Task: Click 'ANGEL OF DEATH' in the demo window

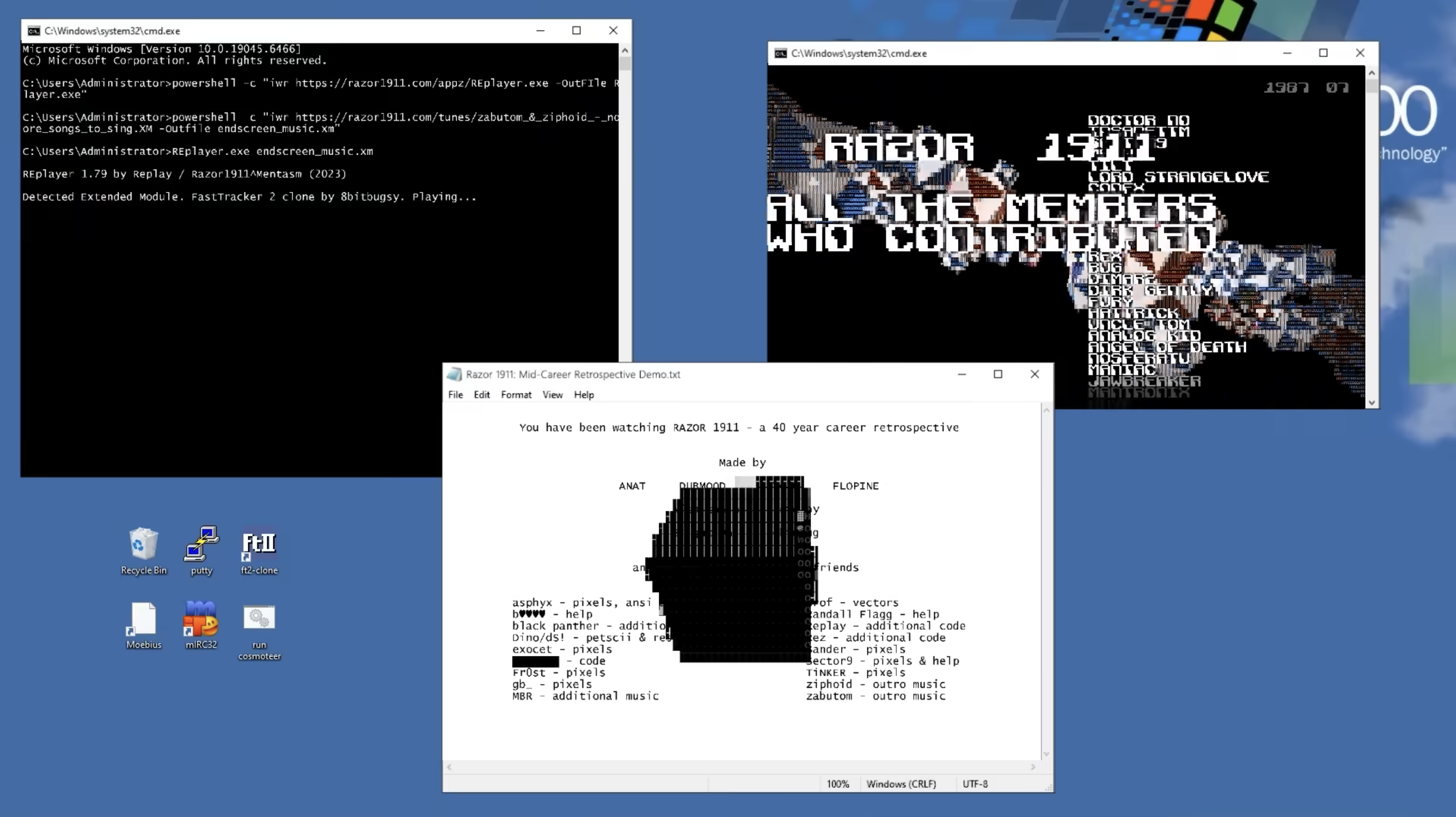Action: tap(1167, 347)
